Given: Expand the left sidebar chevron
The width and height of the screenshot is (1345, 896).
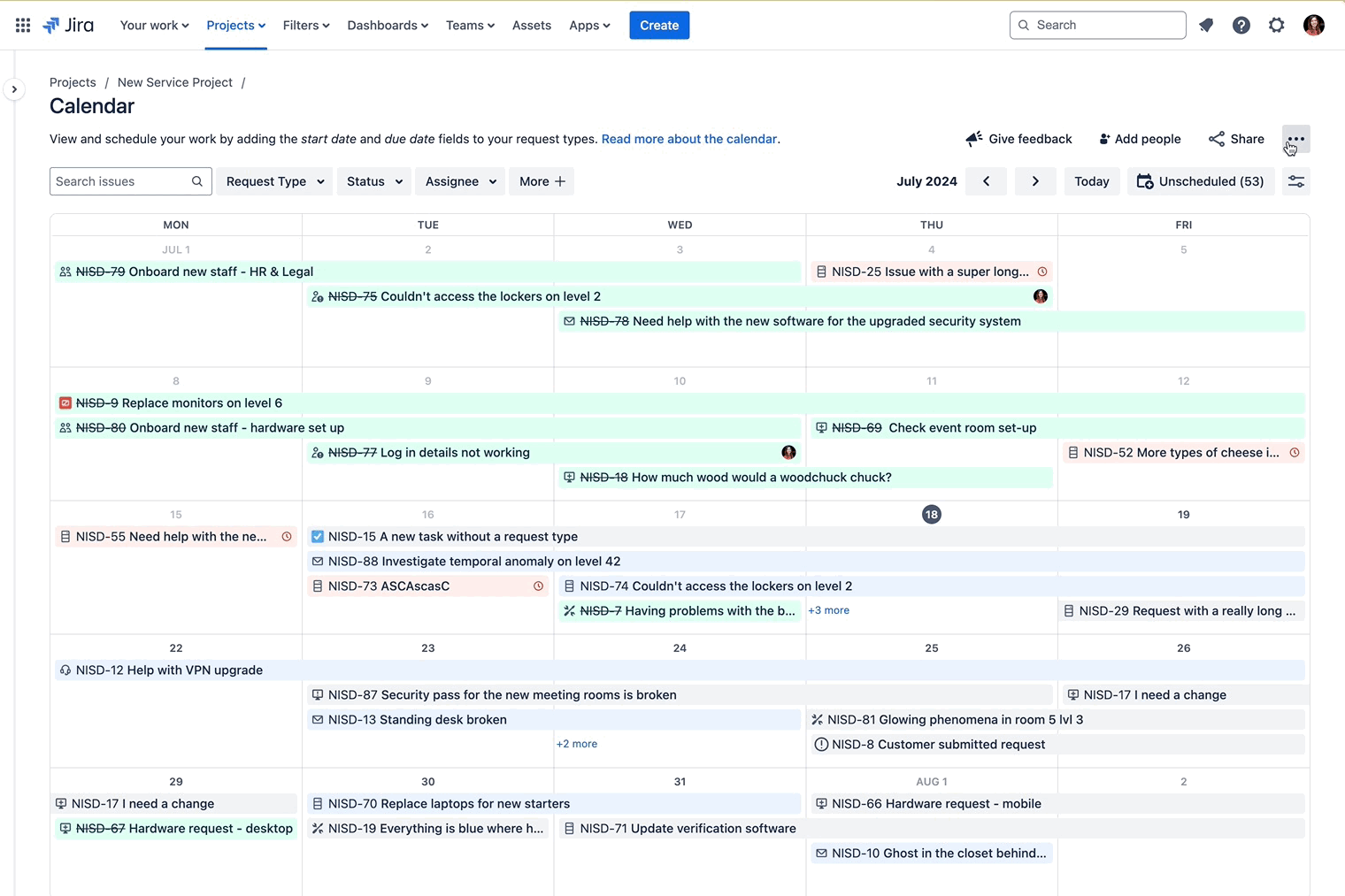Looking at the screenshot, I should tap(14, 88).
